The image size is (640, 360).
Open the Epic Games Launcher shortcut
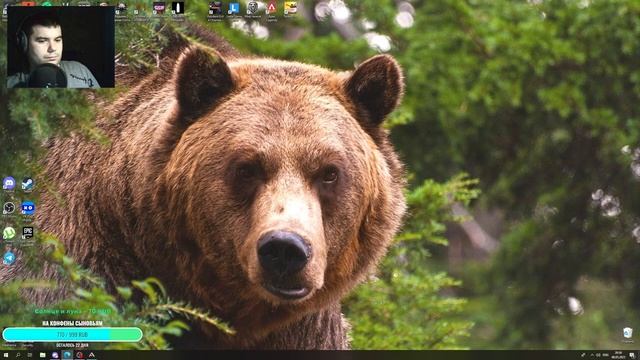pyautogui.click(x=28, y=233)
